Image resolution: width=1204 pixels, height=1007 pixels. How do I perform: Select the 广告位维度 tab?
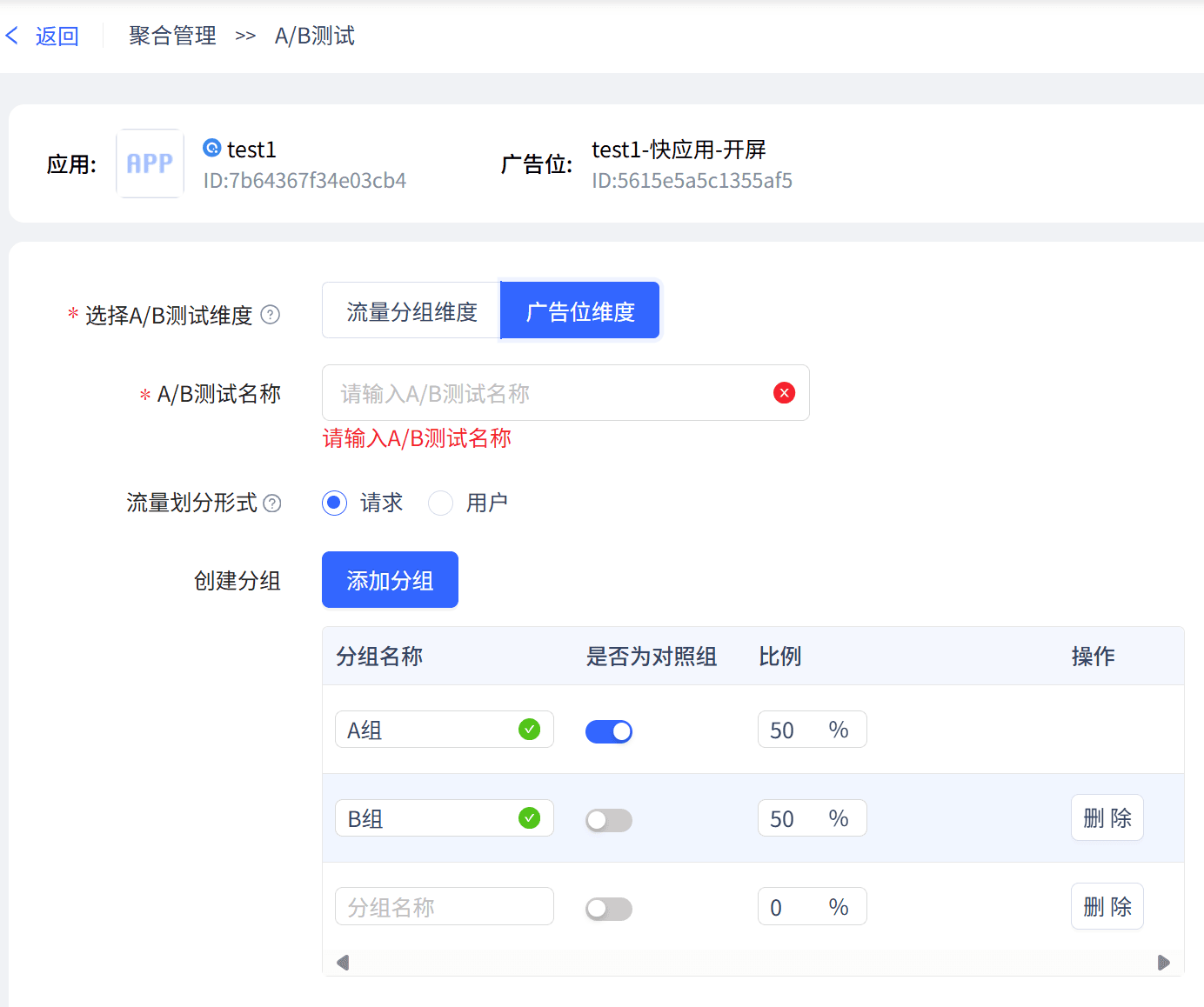(580, 310)
